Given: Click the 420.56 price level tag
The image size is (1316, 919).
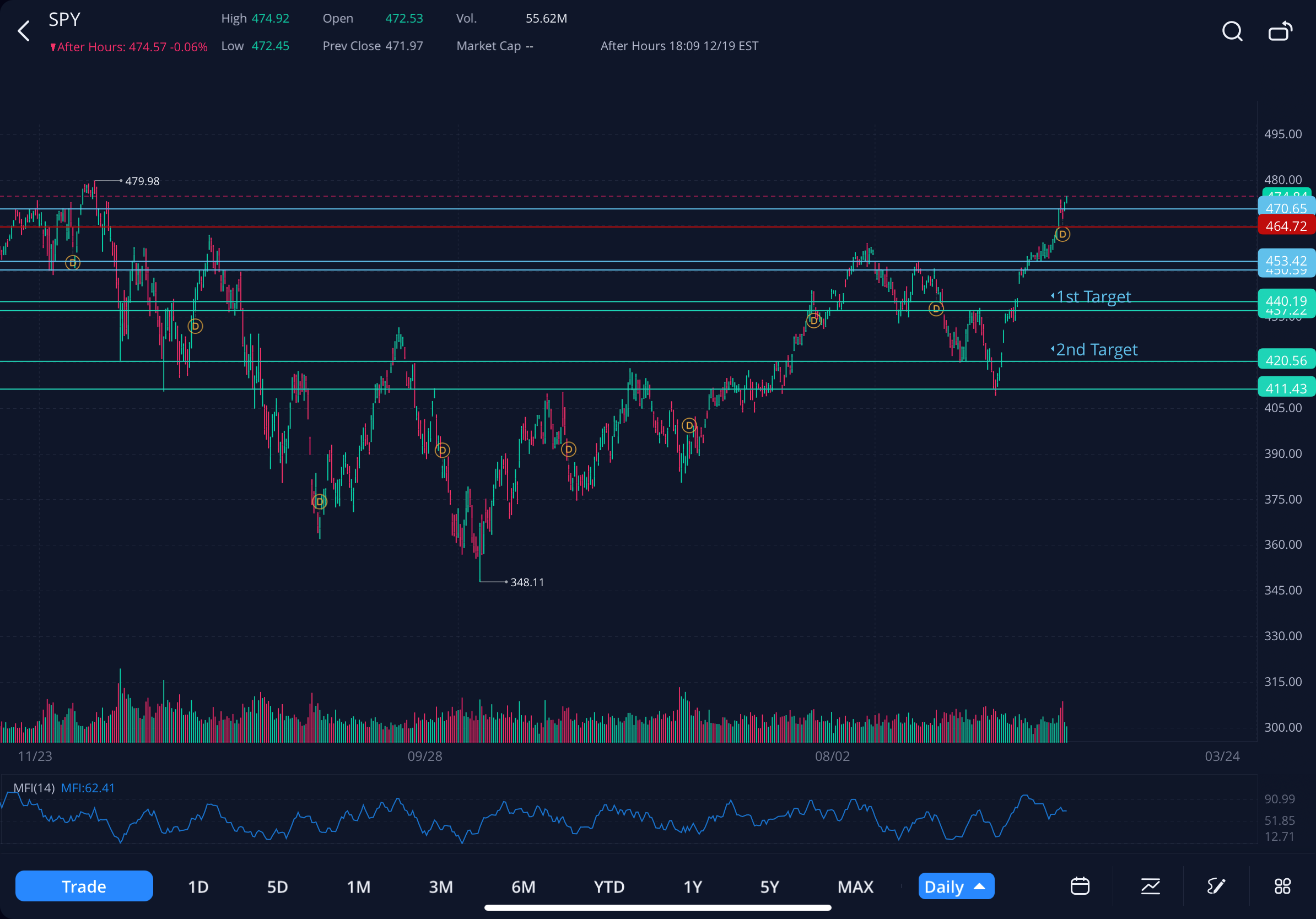Looking at the screenshot, I should coord(1286,360).
